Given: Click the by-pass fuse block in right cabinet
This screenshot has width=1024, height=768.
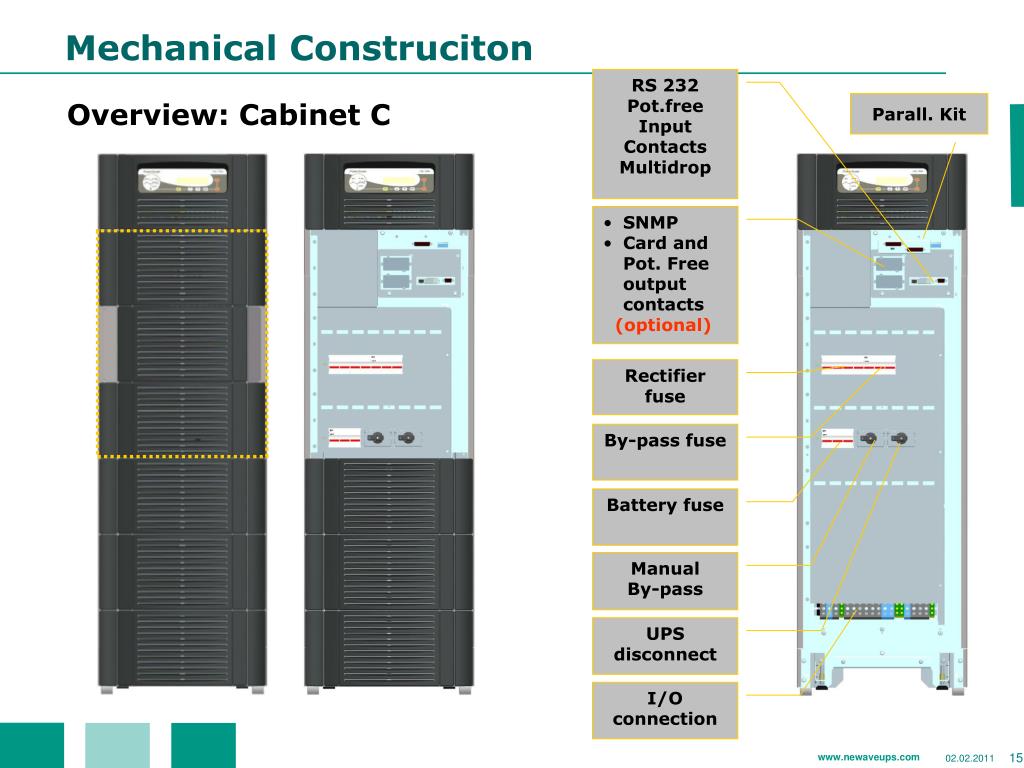Looking at the screenshot, I should point(837,438).
